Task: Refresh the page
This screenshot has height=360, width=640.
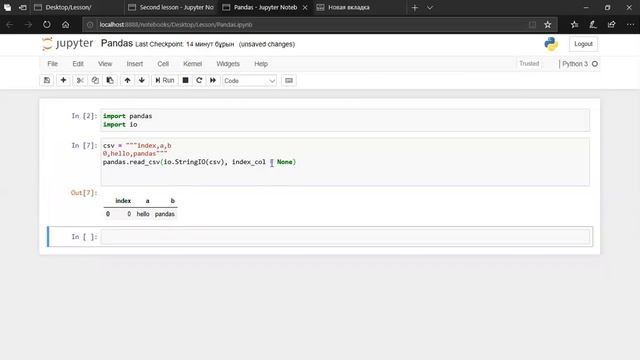Action: [47, 25]
